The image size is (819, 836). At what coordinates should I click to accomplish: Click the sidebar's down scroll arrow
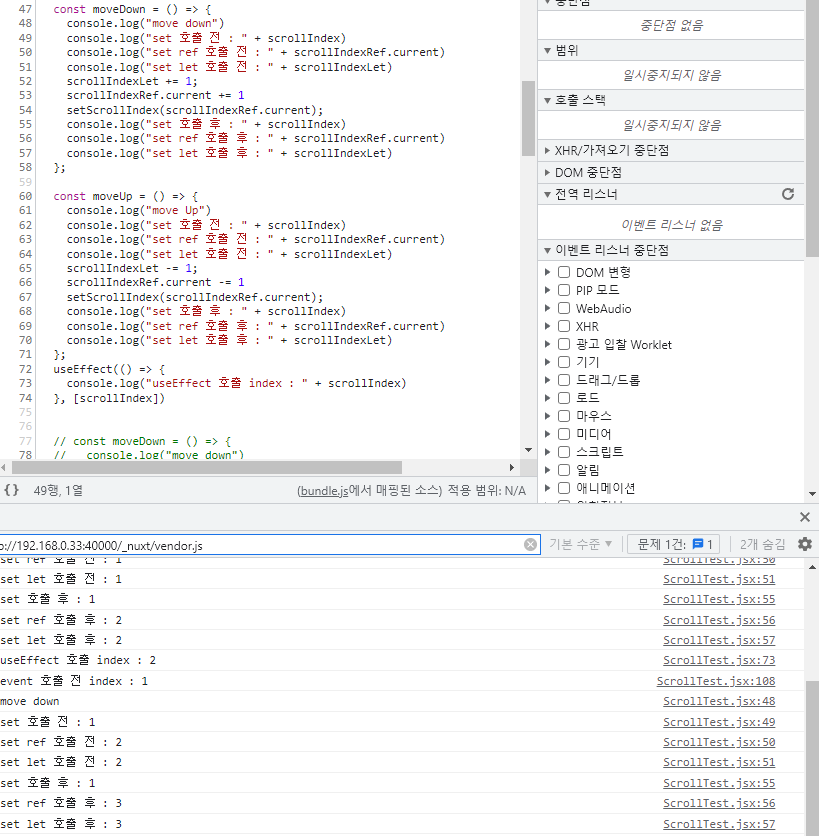tap(812, 494)
